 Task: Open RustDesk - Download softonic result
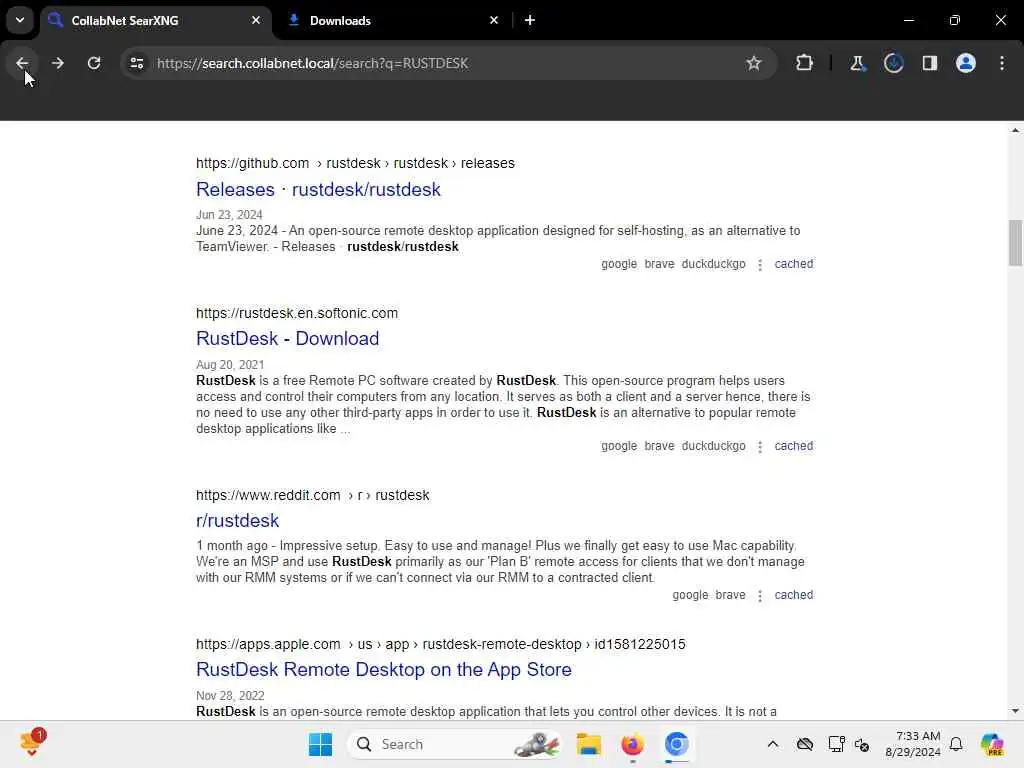pos(287,338)
